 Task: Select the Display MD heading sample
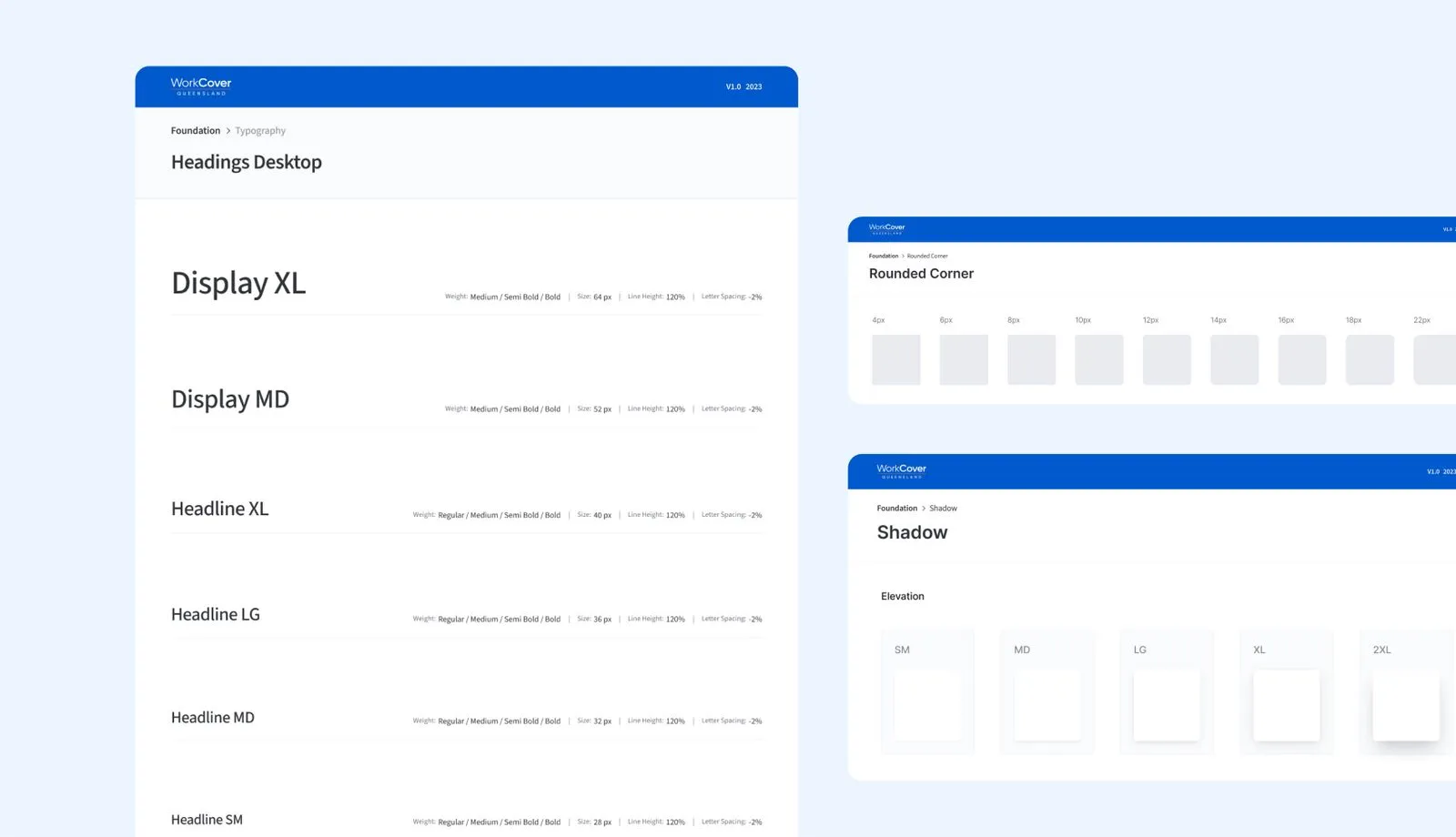230,399
